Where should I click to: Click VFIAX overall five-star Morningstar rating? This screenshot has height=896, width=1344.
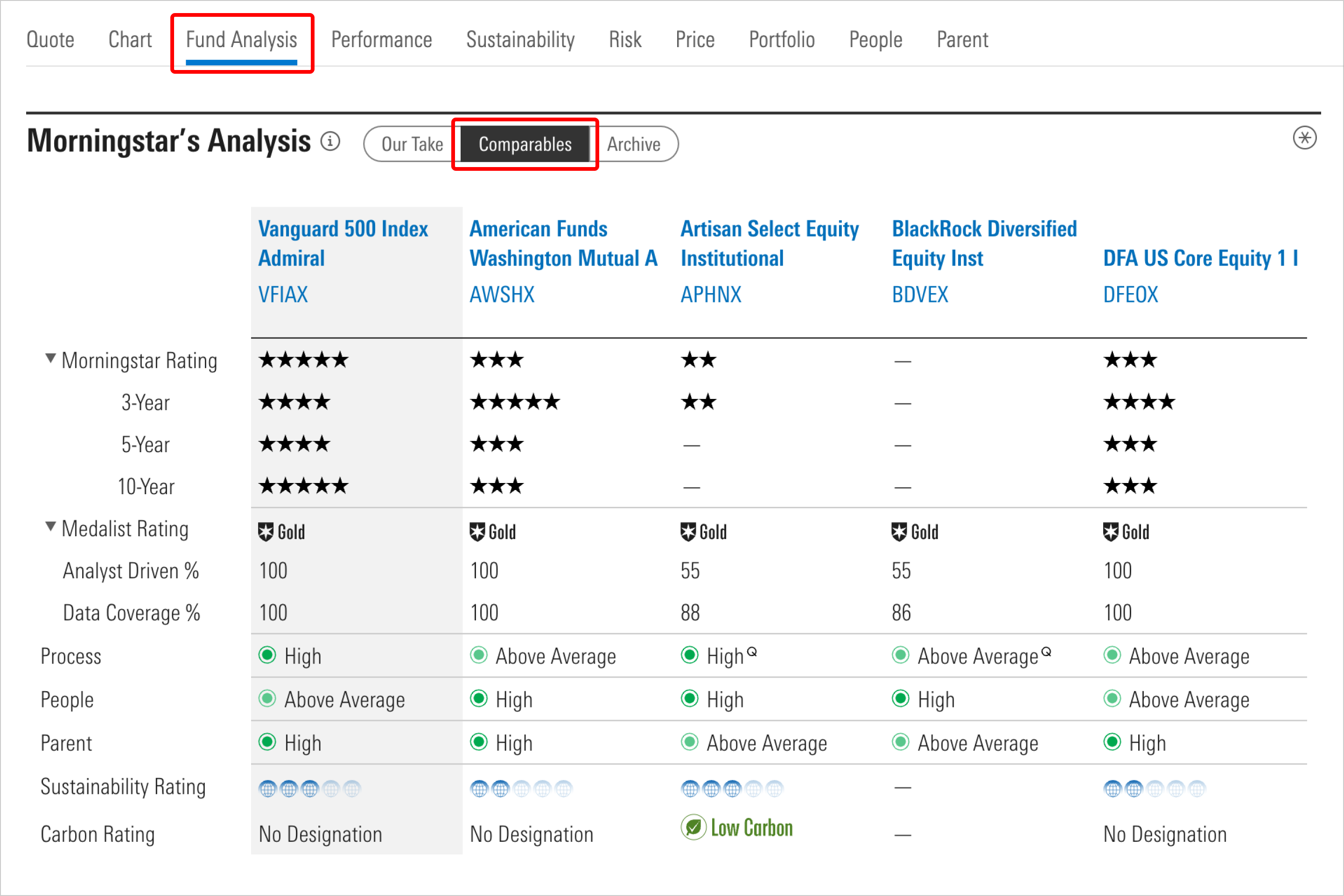click(303, 360)
